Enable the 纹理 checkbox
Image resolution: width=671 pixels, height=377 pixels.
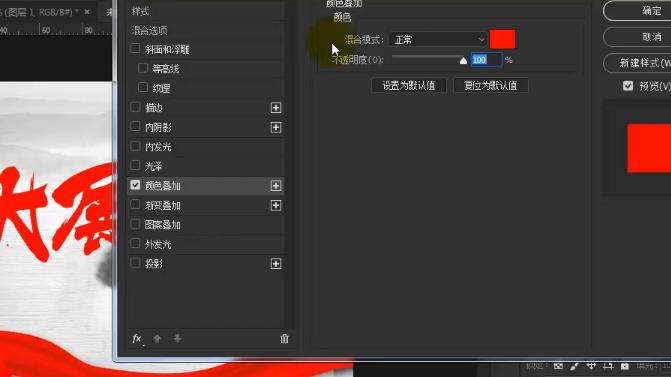pyautogui.click(x=143, y=87)
